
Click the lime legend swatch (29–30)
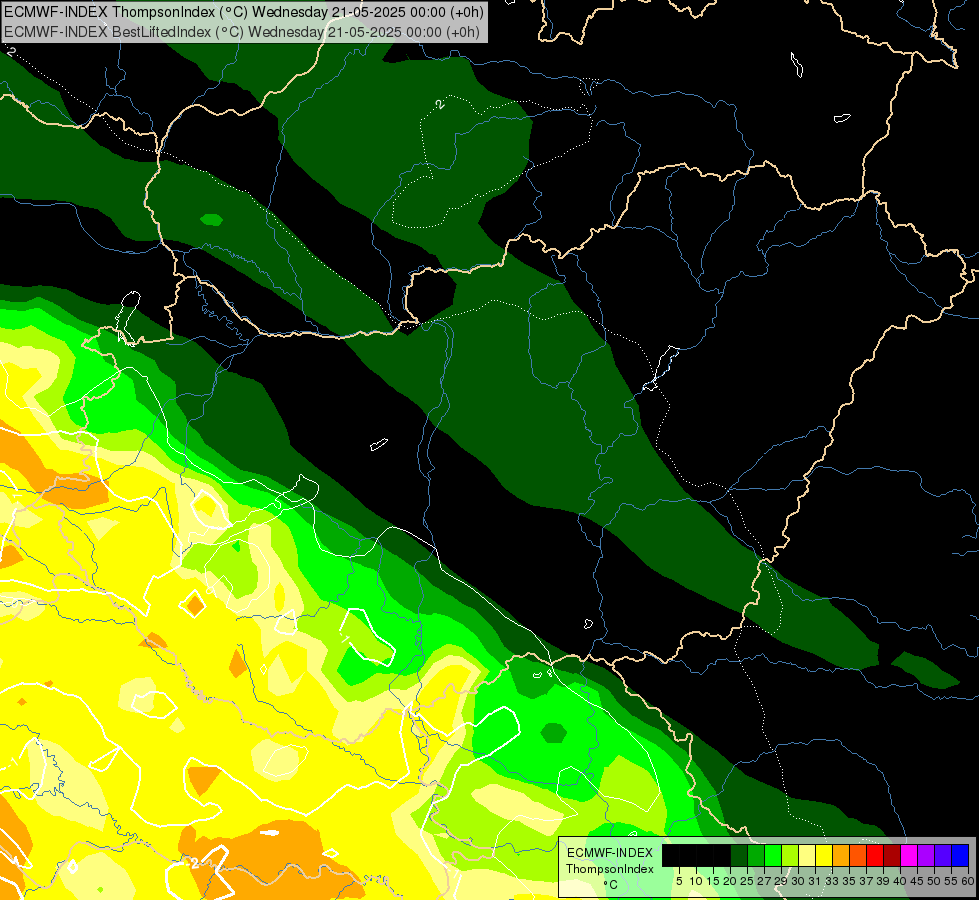tap(790, 856)
